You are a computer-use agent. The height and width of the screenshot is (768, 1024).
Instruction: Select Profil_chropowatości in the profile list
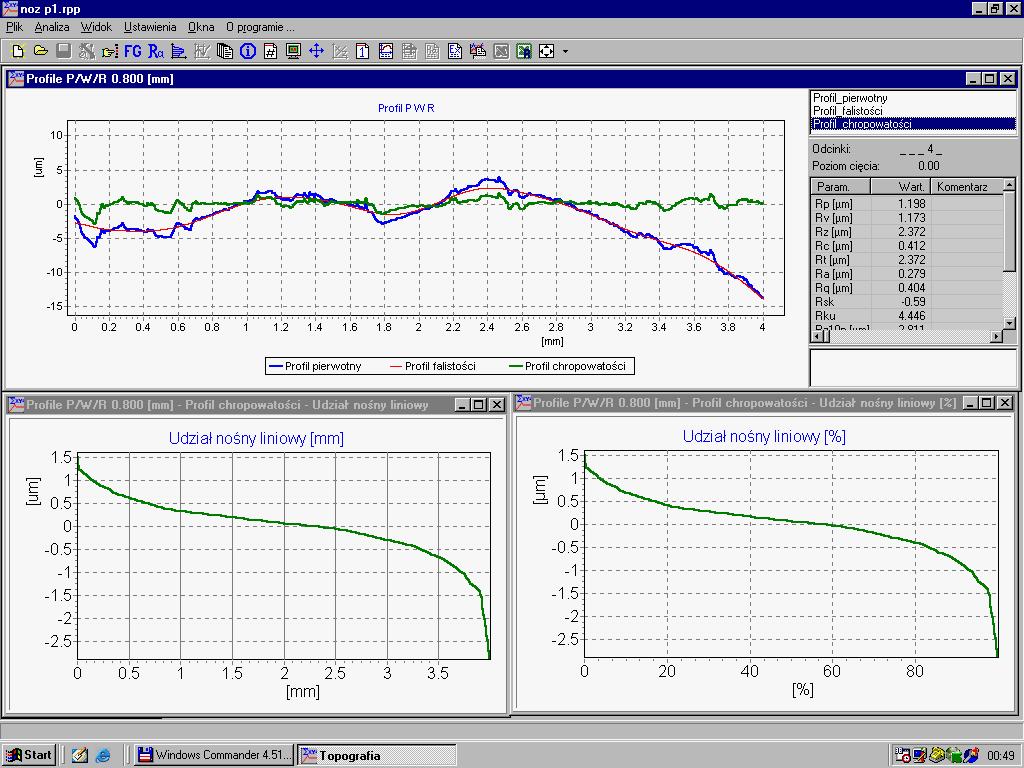pos(914,123)
